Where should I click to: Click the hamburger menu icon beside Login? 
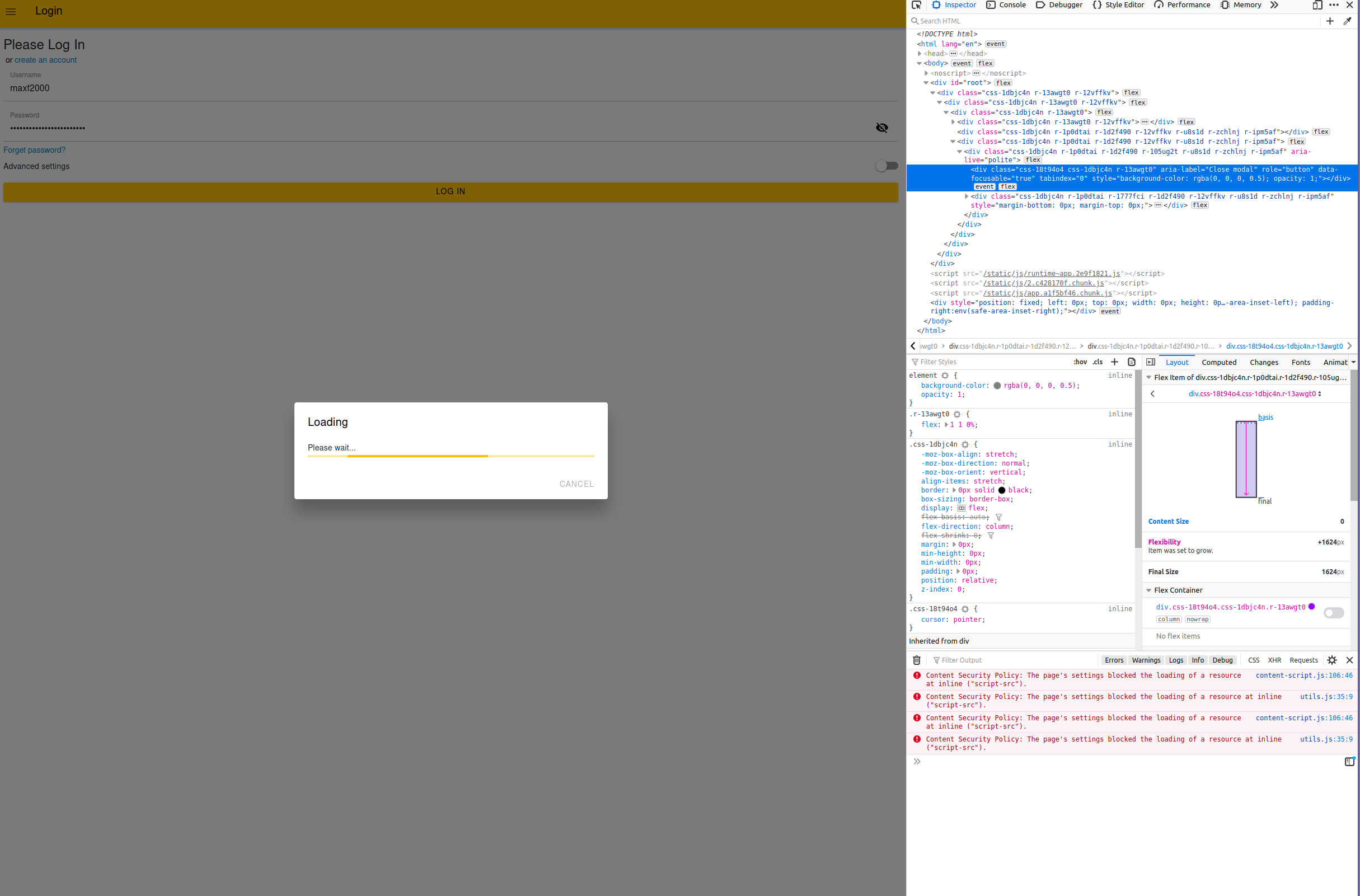click(11, 11)
